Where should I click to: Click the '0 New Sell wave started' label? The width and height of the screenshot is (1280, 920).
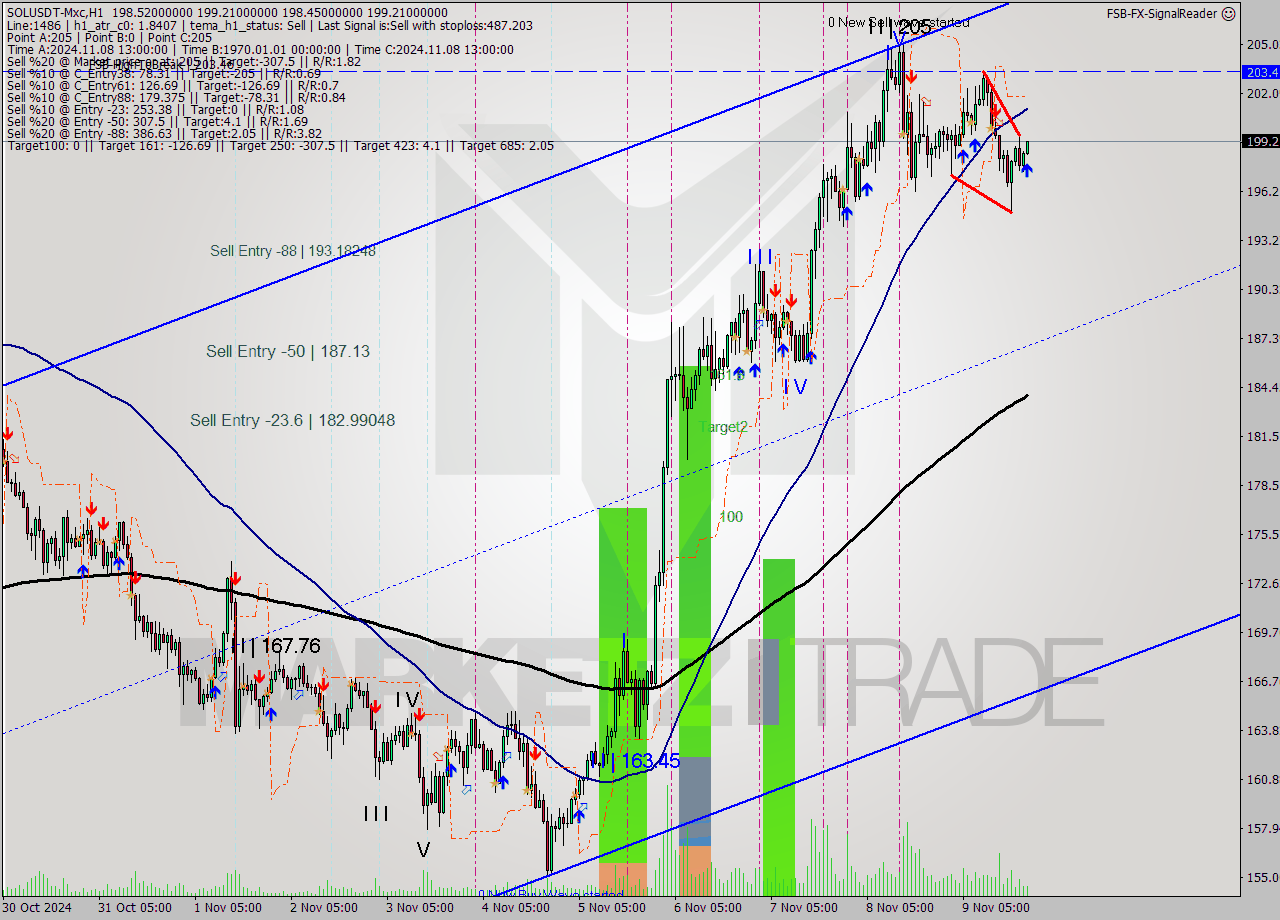pyautogui.click(x=898, y=22)
